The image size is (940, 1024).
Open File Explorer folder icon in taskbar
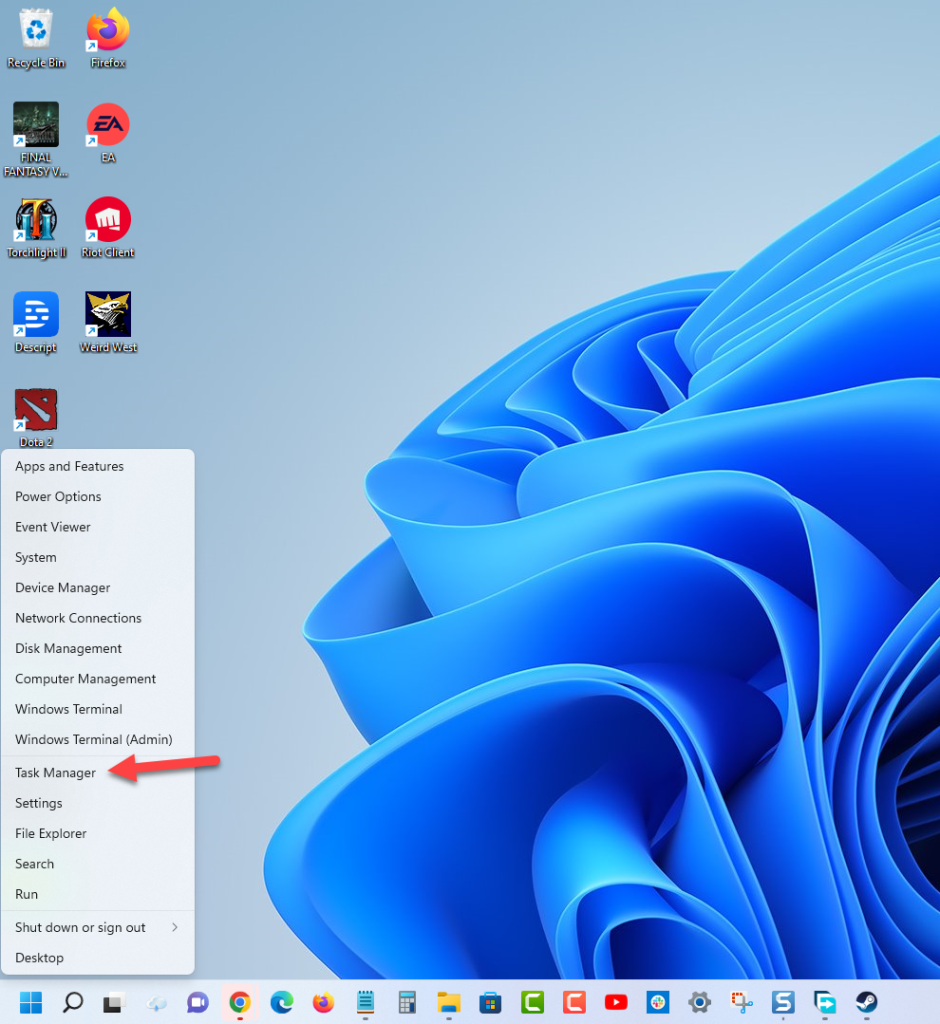(x=449, y=1002)
